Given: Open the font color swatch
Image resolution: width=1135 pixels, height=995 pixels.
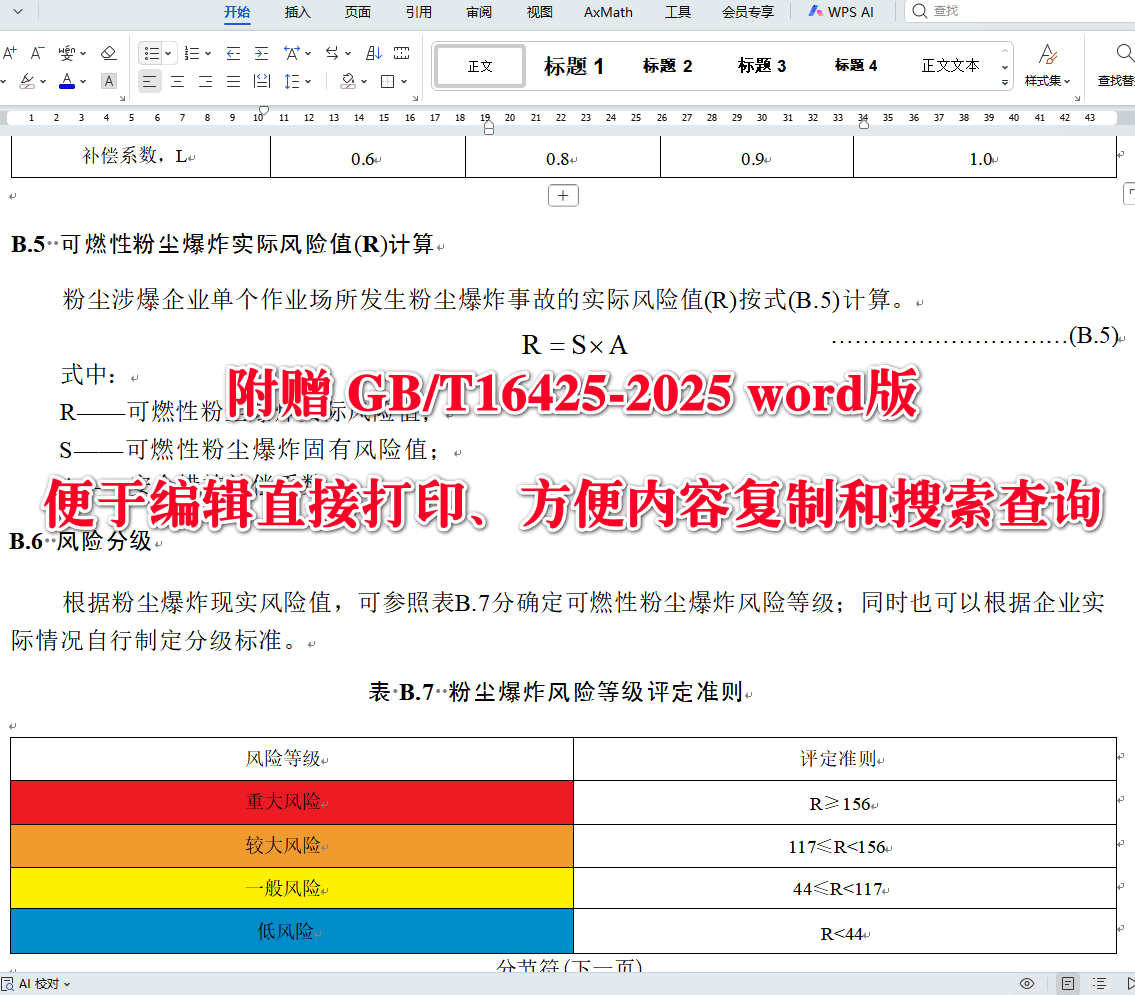Looking at the screenshot, I should [x=67, y=81].
